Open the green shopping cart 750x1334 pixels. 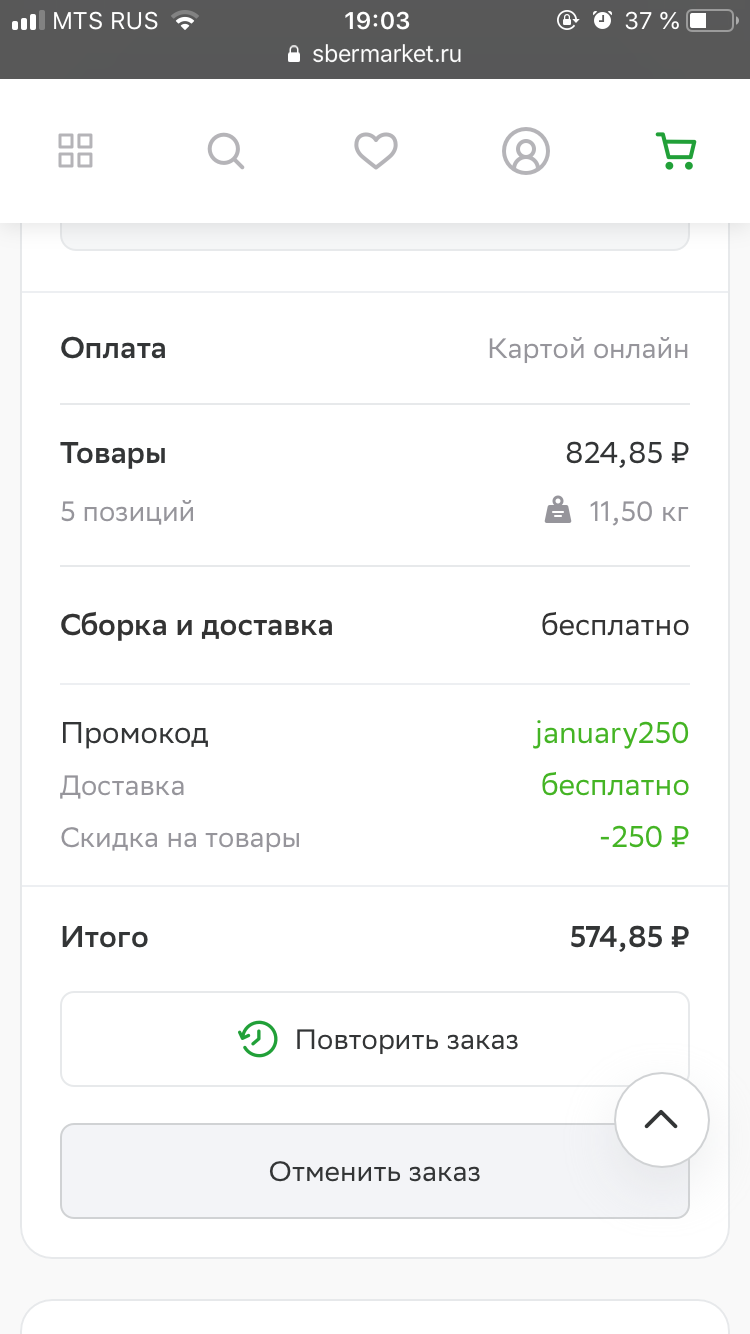[676, 151]
